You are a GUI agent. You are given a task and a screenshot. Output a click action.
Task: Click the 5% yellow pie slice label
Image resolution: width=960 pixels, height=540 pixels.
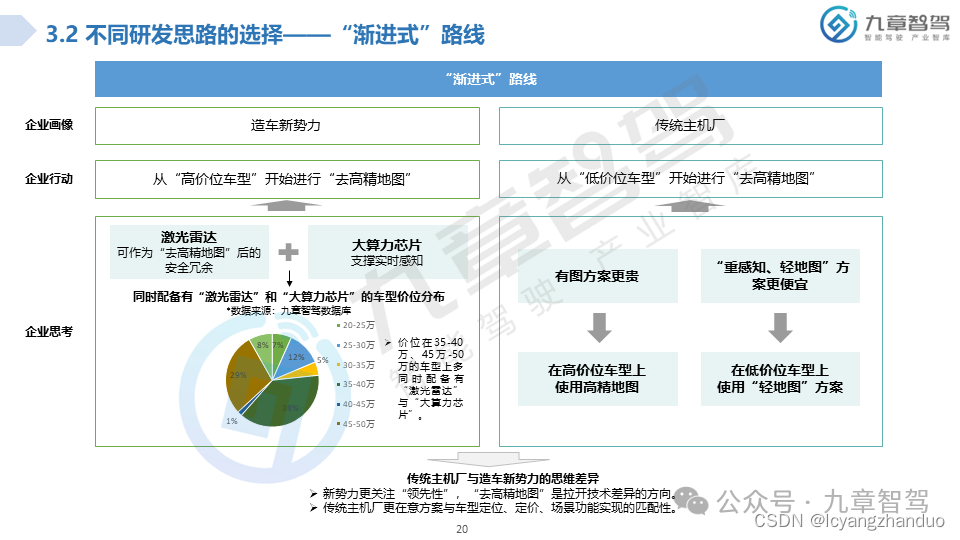pyautogui.click(x=323, y=360)
